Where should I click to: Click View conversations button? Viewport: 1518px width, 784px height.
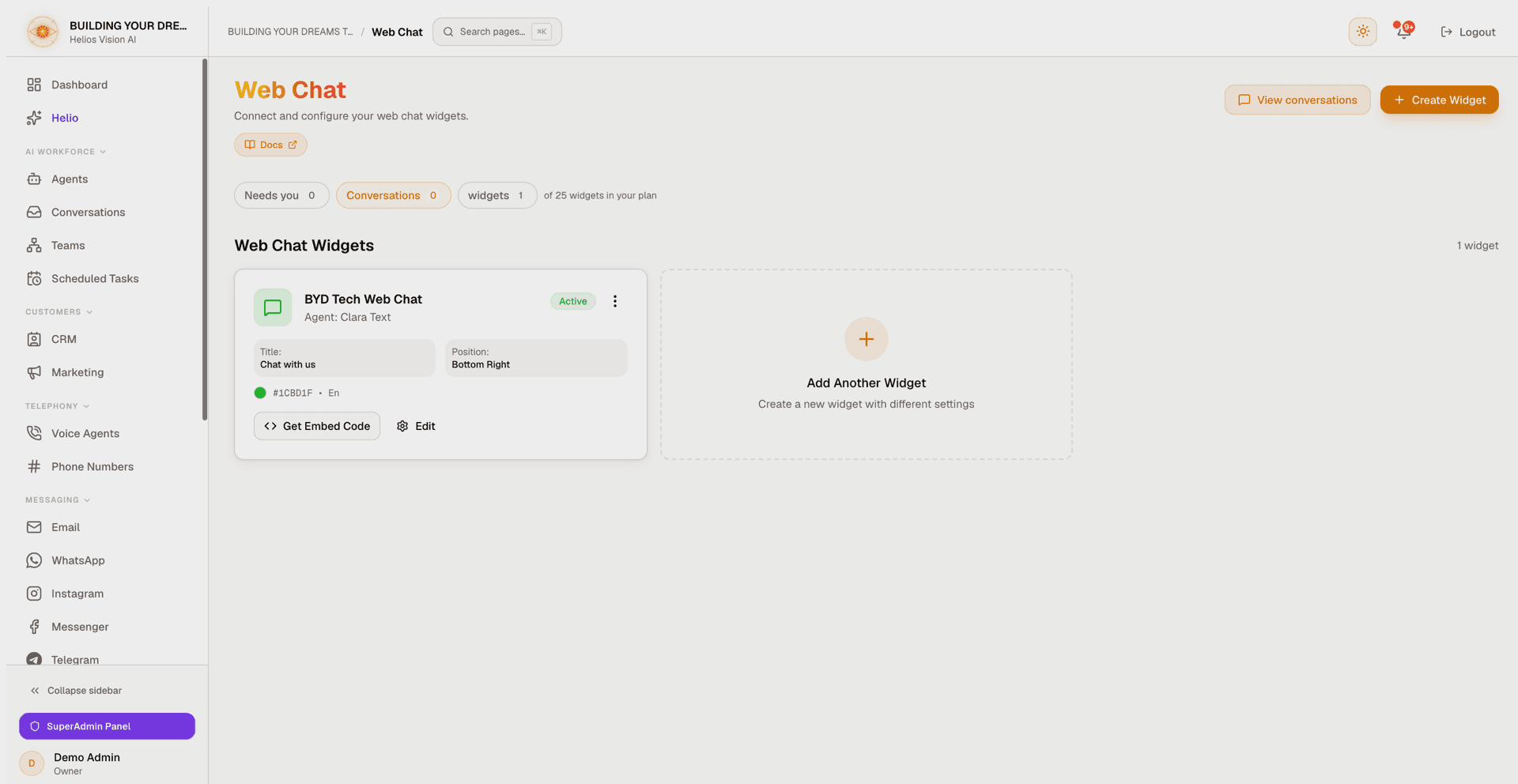coord(1297,100)
